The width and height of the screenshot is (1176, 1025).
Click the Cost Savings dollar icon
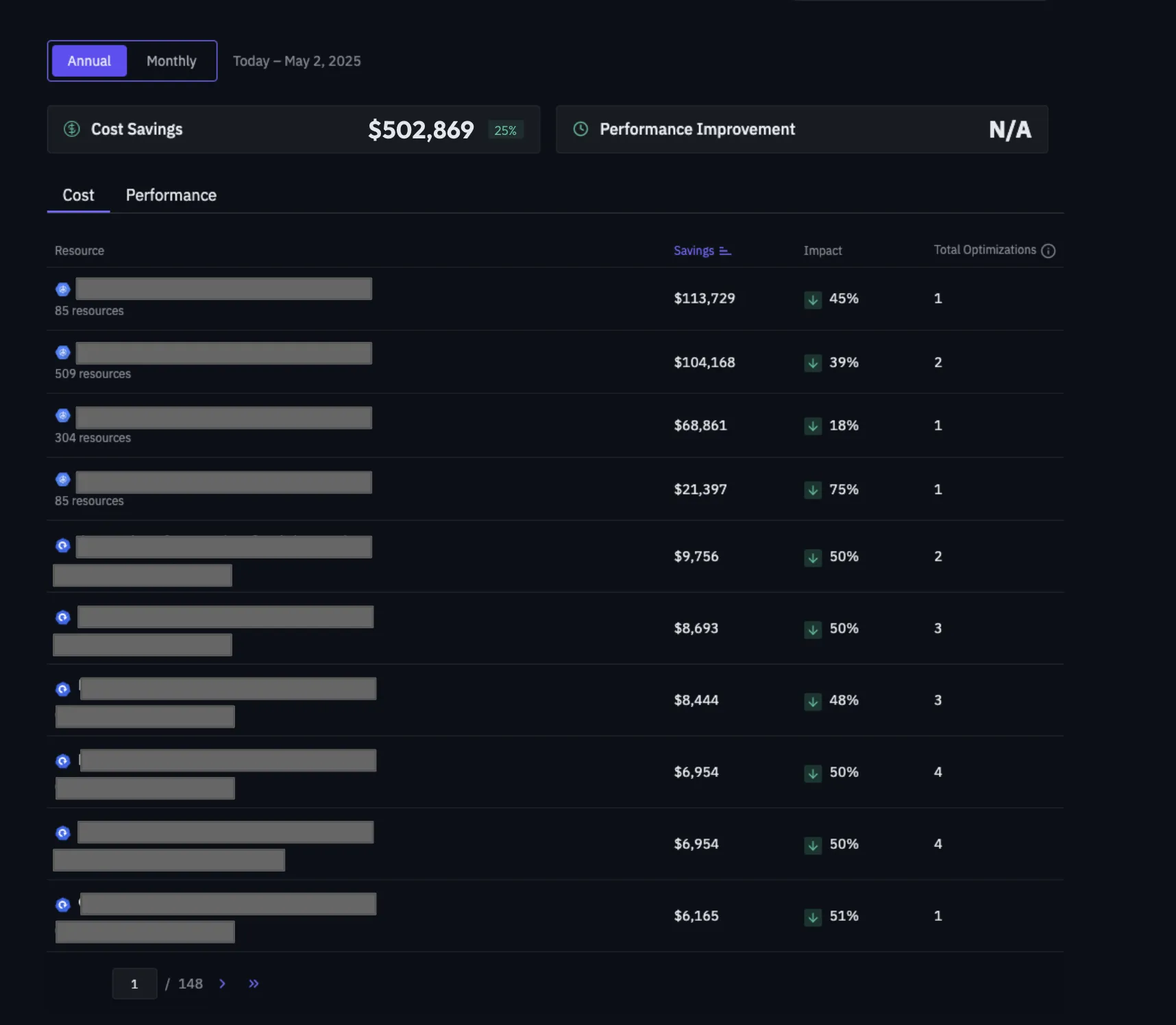point(72,129)
